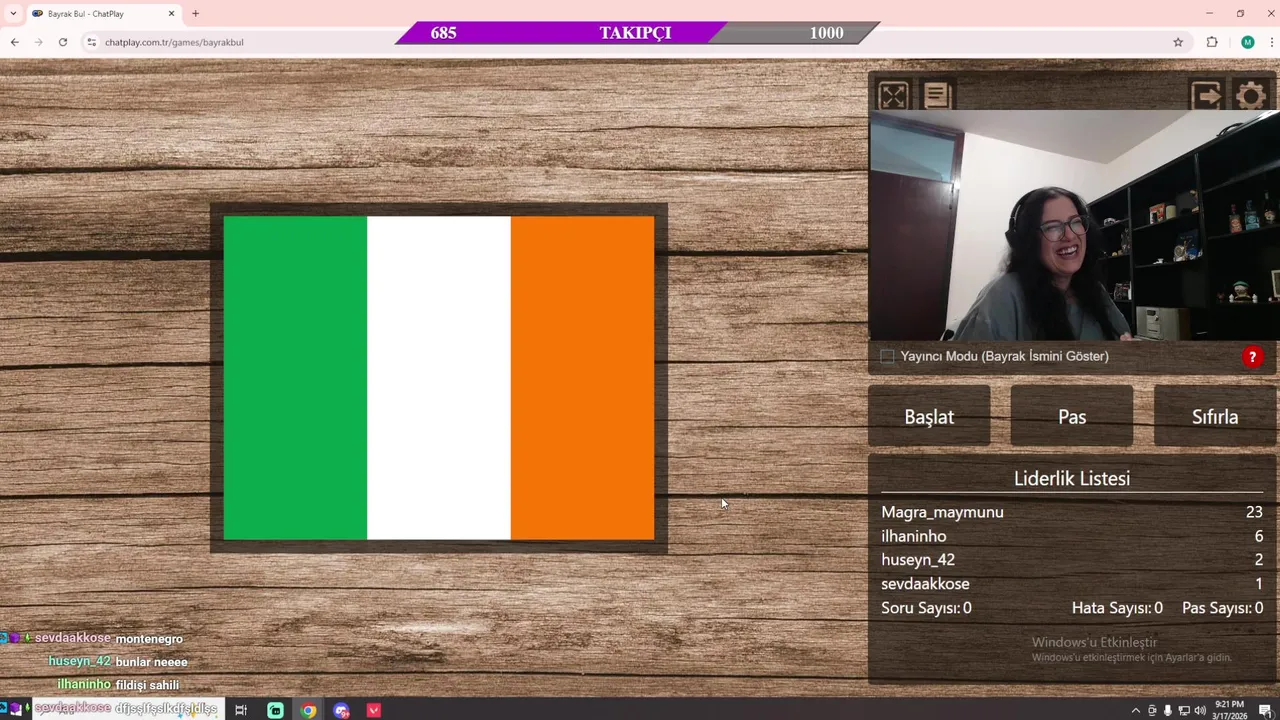Click the site information icon in address bar
Image resolution: width=1280 pixels, height=720 pixels.
(x=91, y=42)
